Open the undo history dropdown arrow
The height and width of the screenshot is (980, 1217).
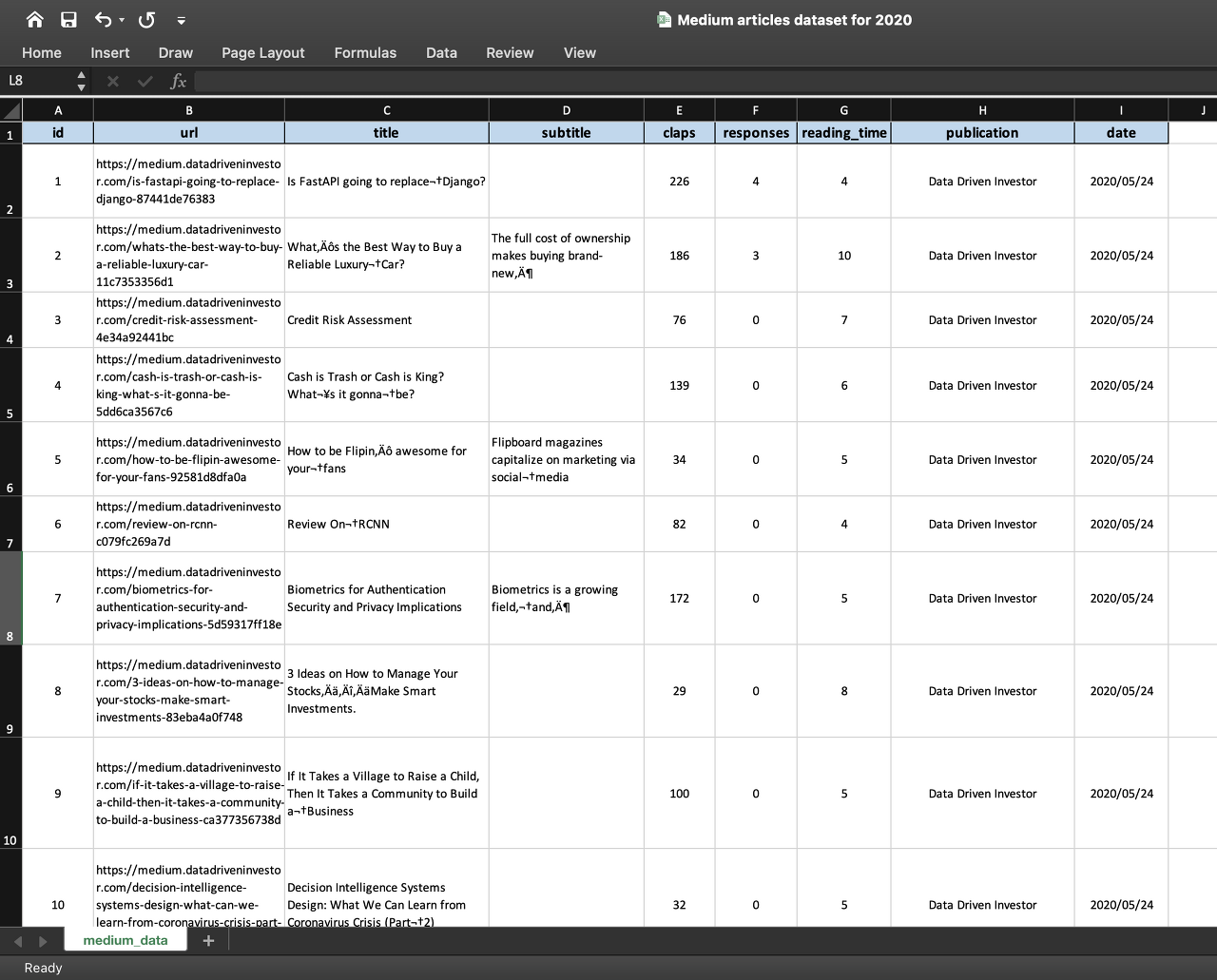click(122, 20)
